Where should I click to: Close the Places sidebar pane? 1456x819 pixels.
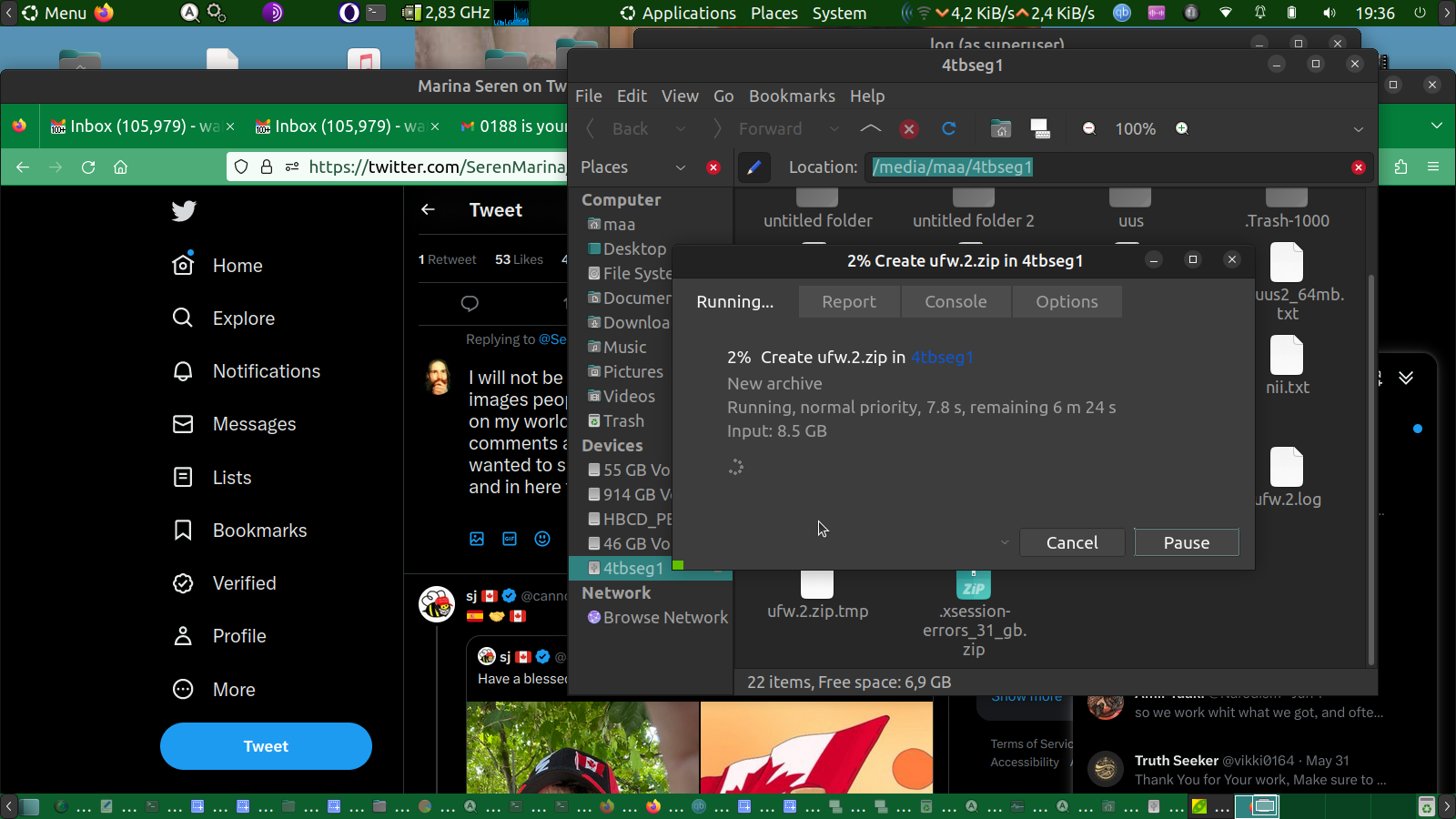tap(713, 167)
